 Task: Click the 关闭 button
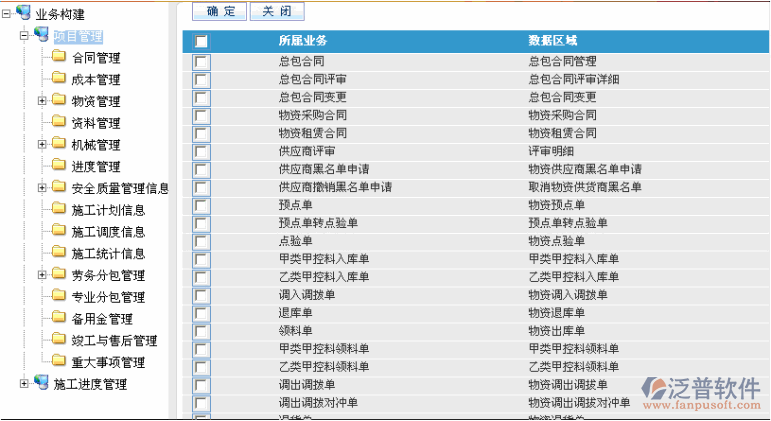point(277,11)
